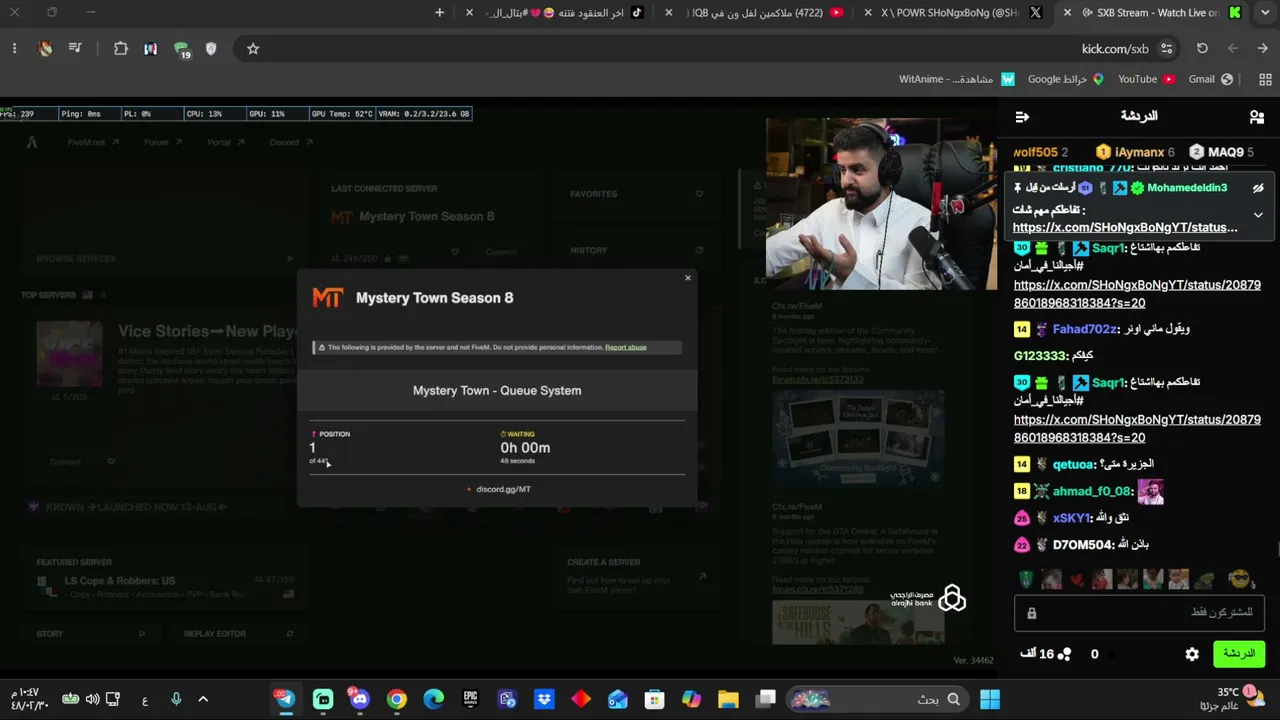This screenshot has height=720, width=1280.
Task: Collapse the Kick chat panel
Action: (x=1022, y=117)
